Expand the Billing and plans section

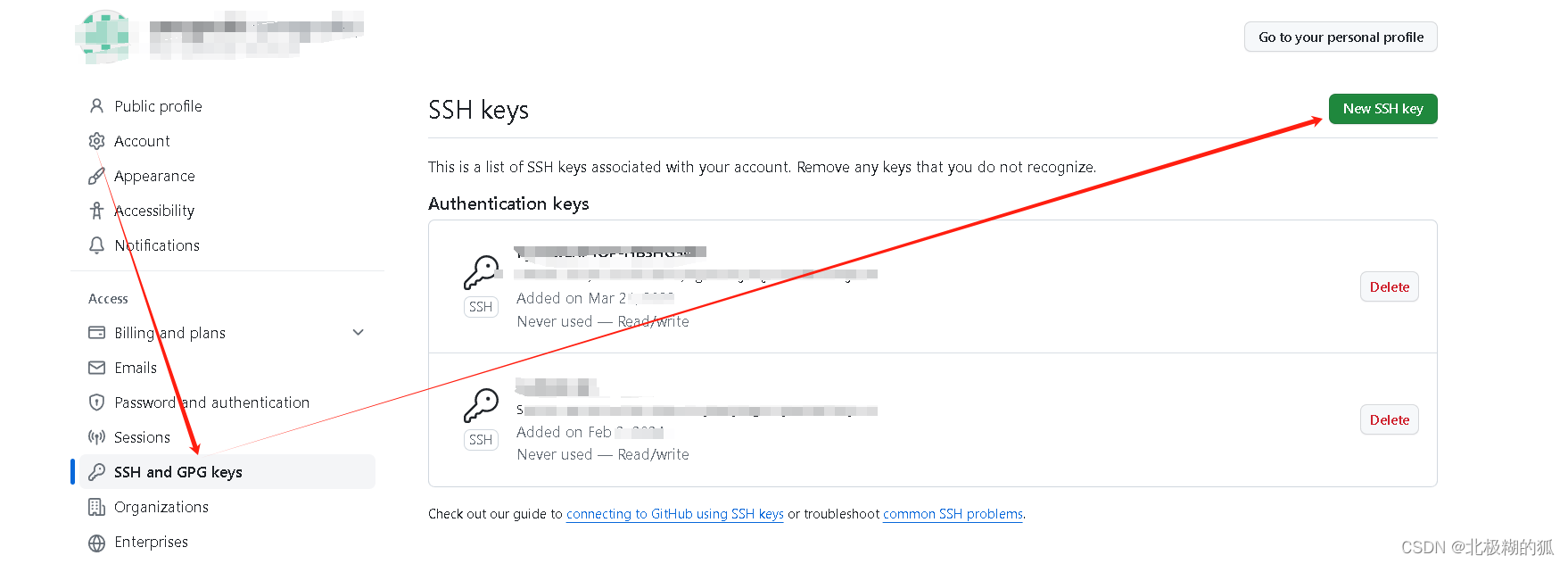coord(358,332)
